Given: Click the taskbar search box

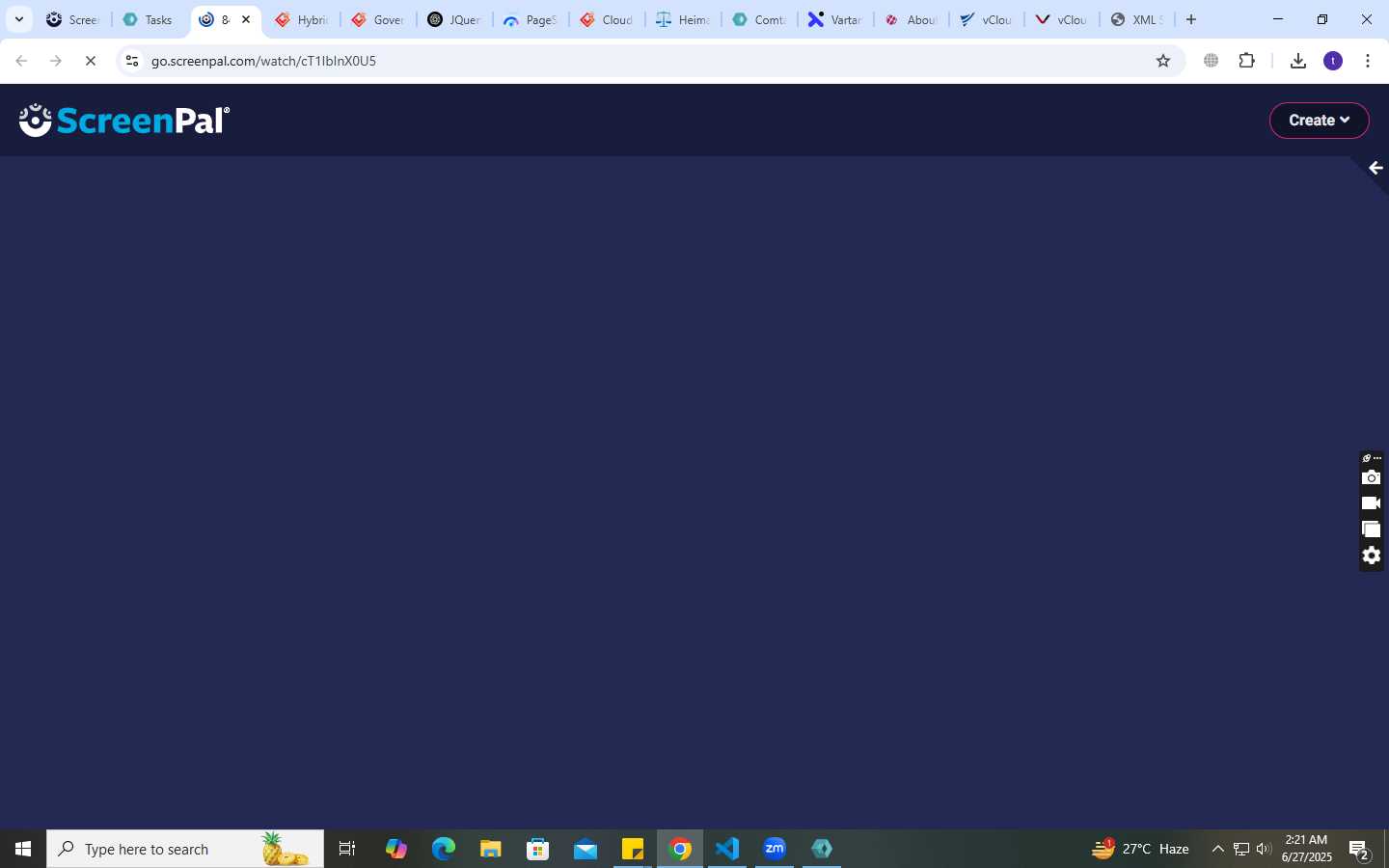Looking at the screenshot, I should click(x=185, y=849).
